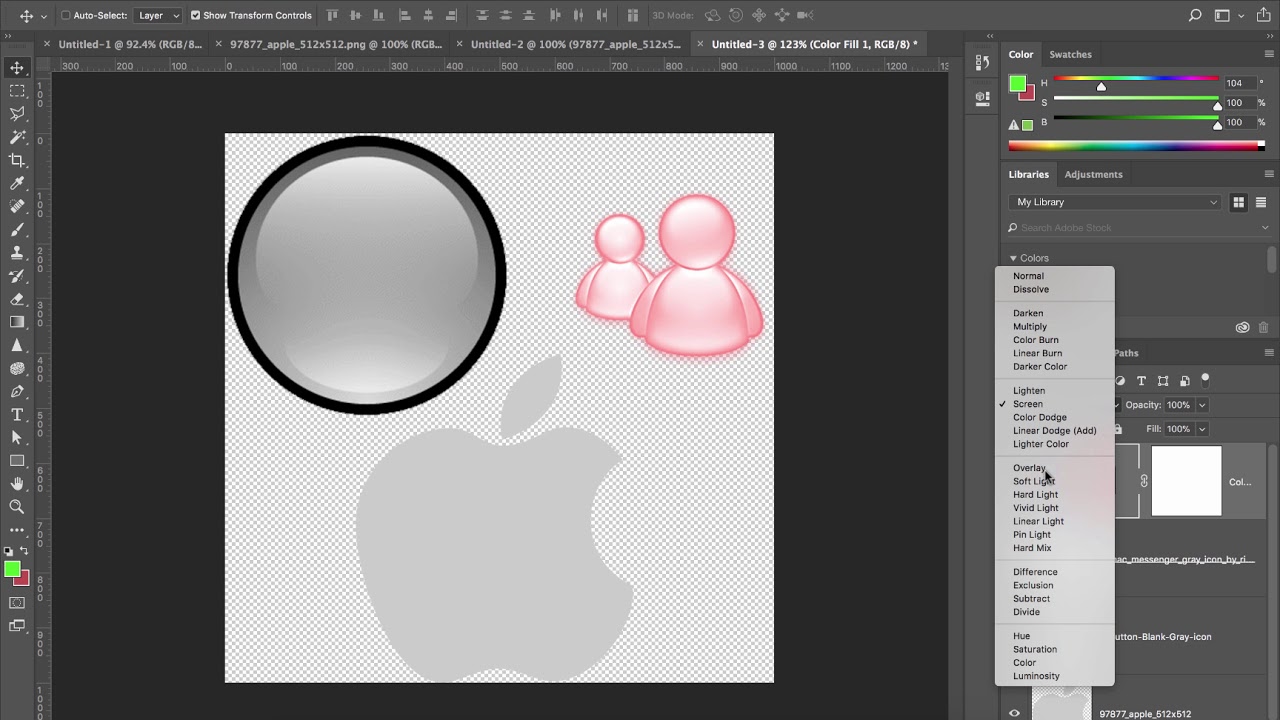This screenshot has width=1280, height=720.
Task: Open the Paths panel tab
Action: [1126, 353]
